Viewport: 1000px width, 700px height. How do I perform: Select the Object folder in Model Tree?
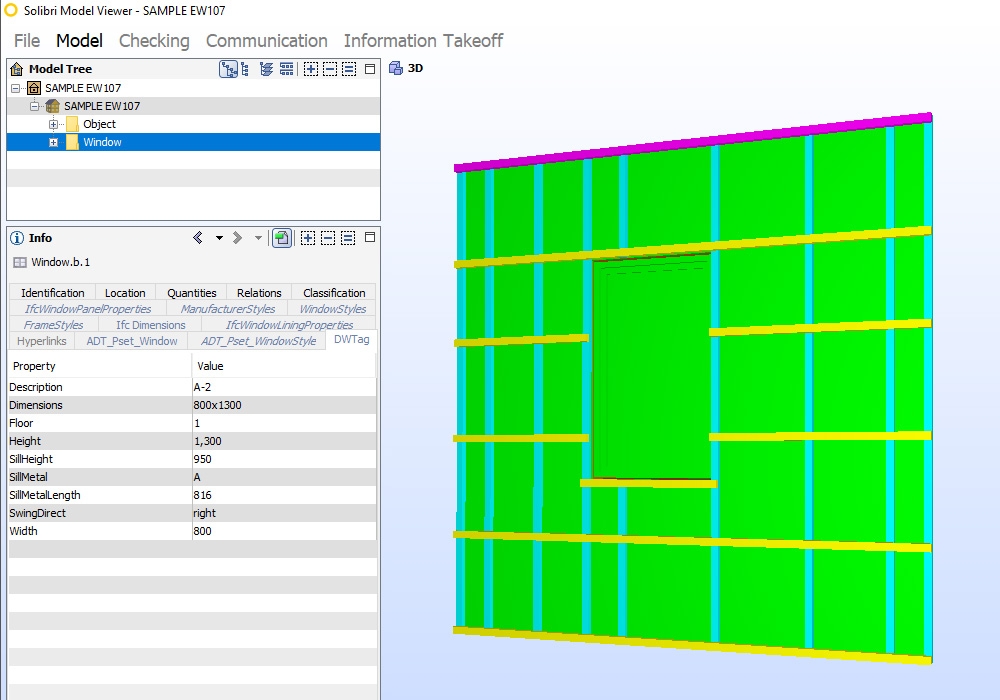(x=99, y=124)
